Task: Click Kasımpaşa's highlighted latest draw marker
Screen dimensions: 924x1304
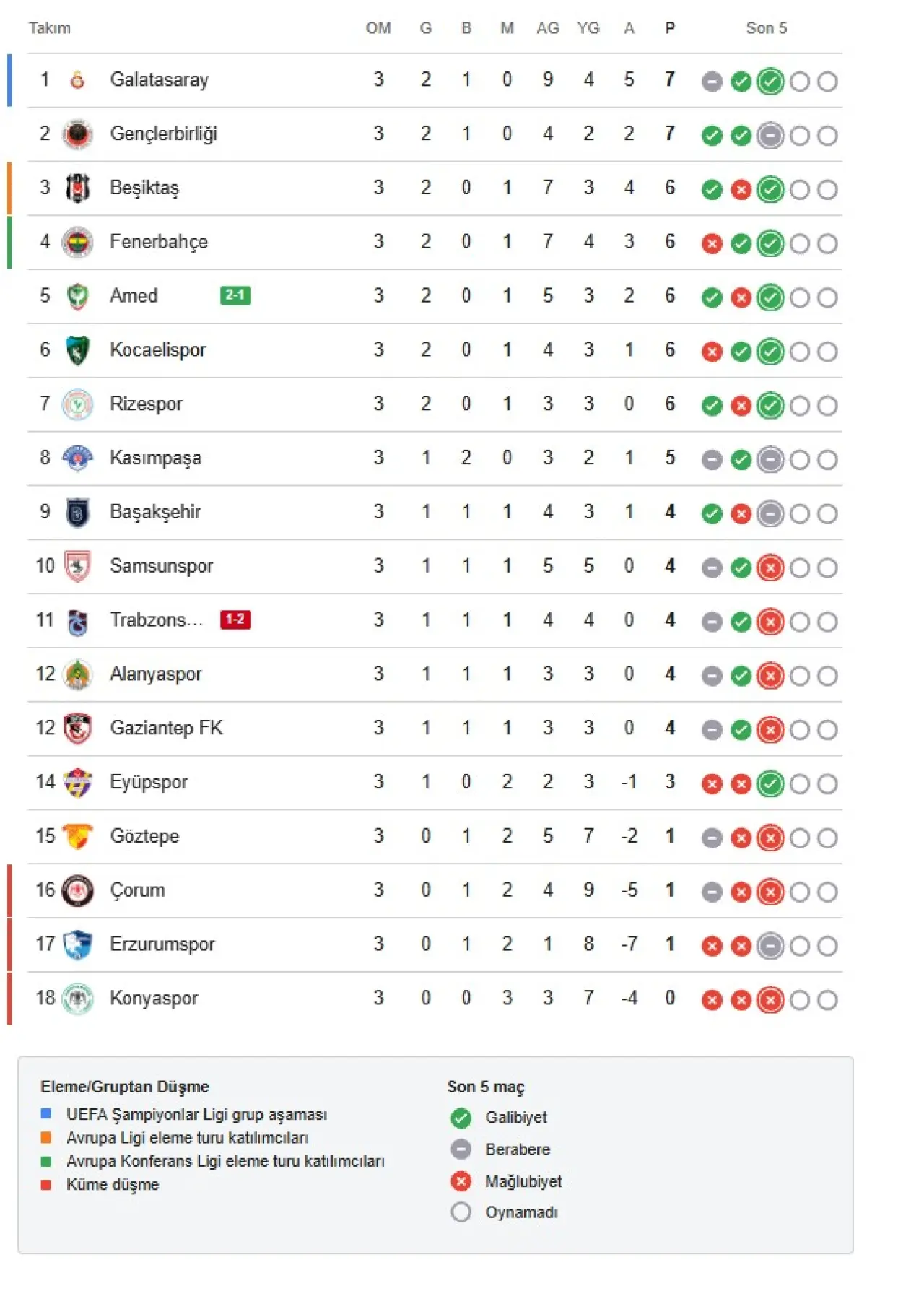Action: click(x=770, y=460)
